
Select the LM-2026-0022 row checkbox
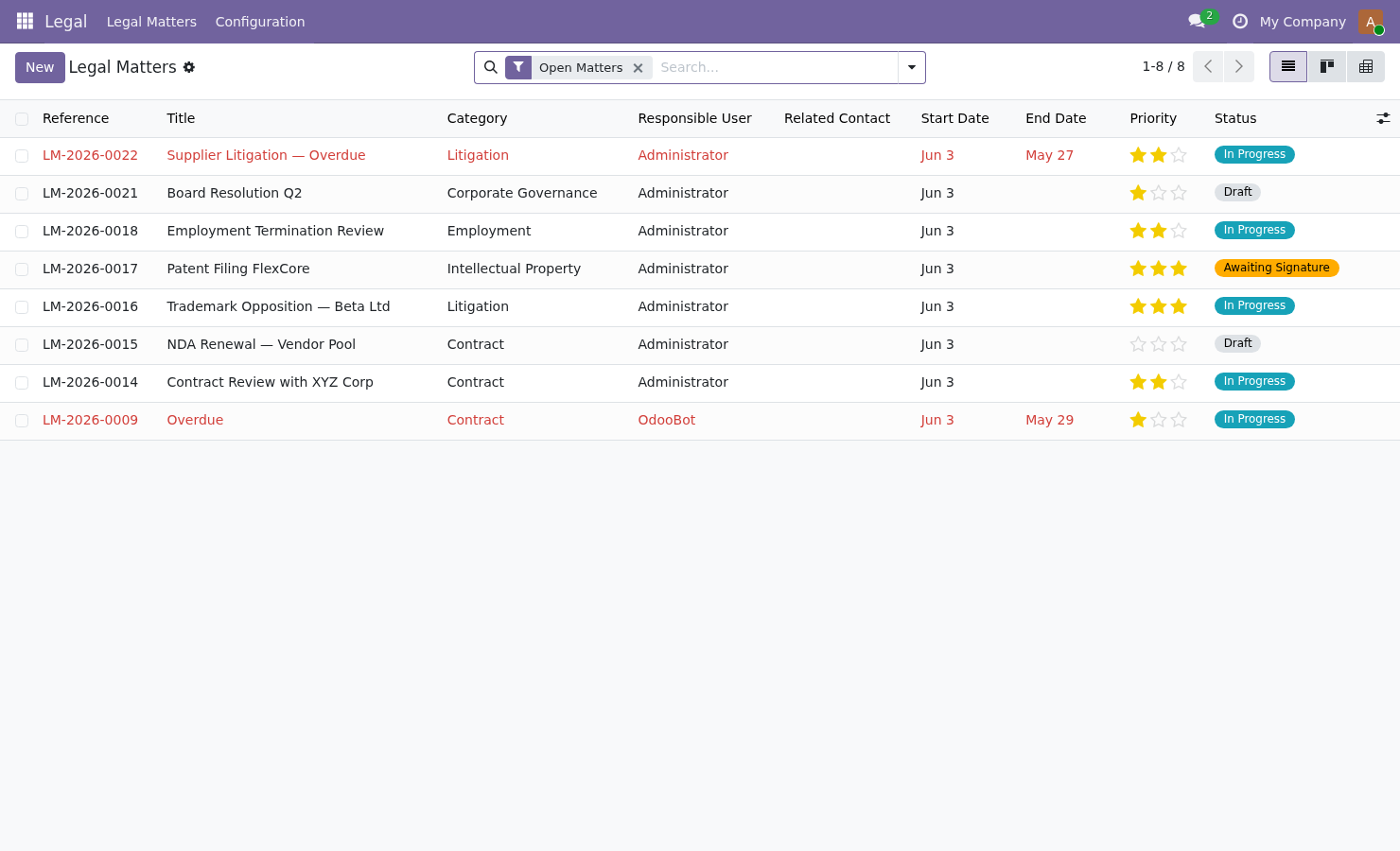[22, 156]
